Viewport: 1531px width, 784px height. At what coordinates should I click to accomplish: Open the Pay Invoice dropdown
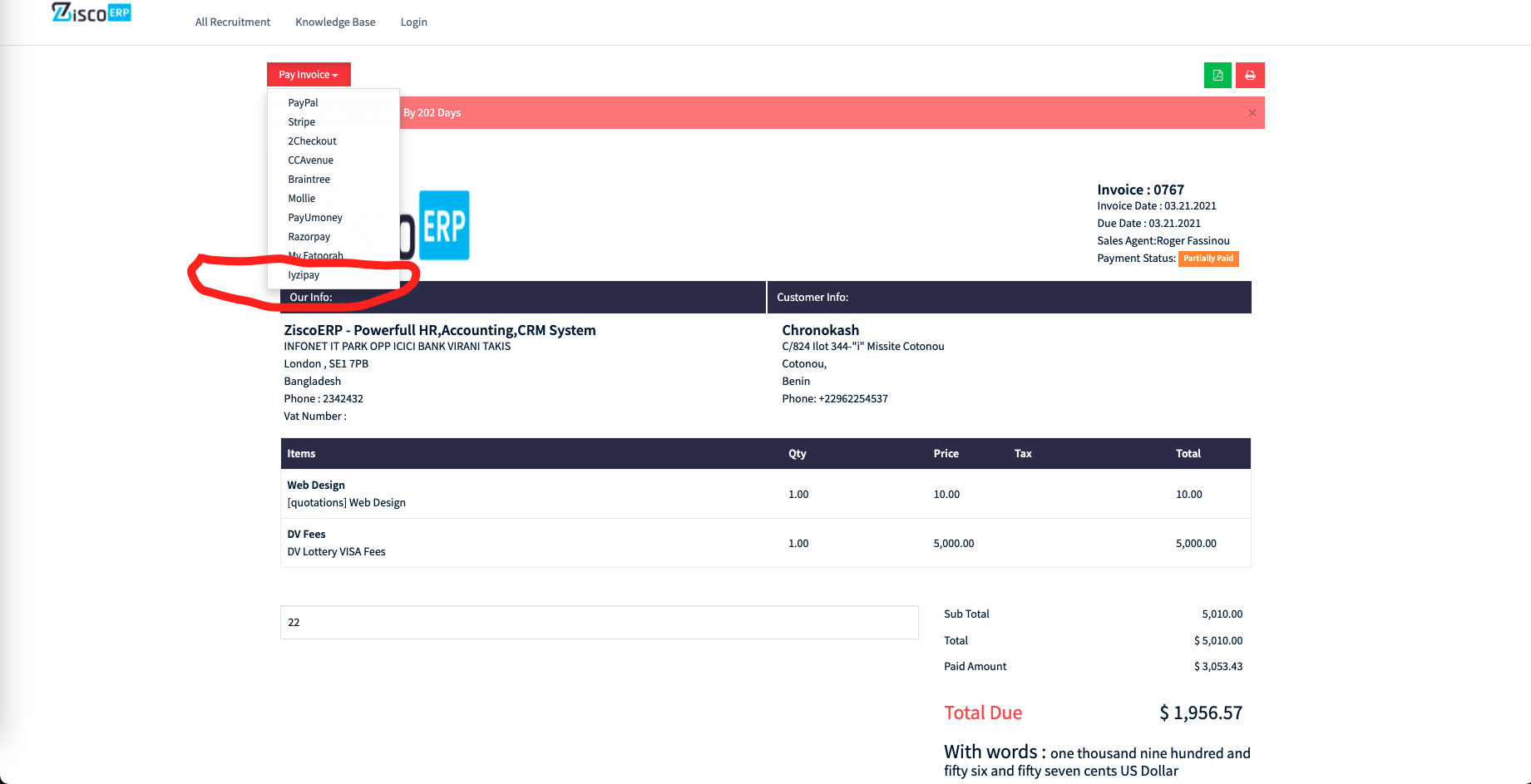click(x=309, y=74)
